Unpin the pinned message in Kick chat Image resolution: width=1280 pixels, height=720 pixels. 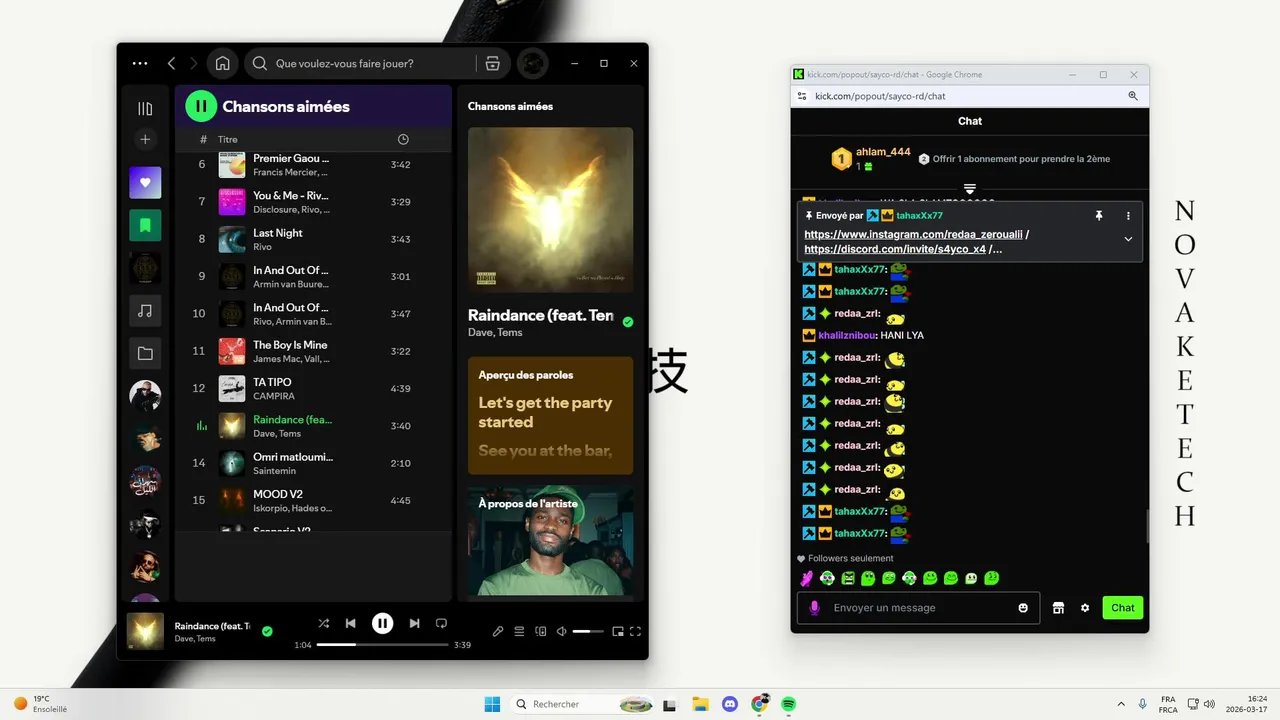[x=1098, y=215]
